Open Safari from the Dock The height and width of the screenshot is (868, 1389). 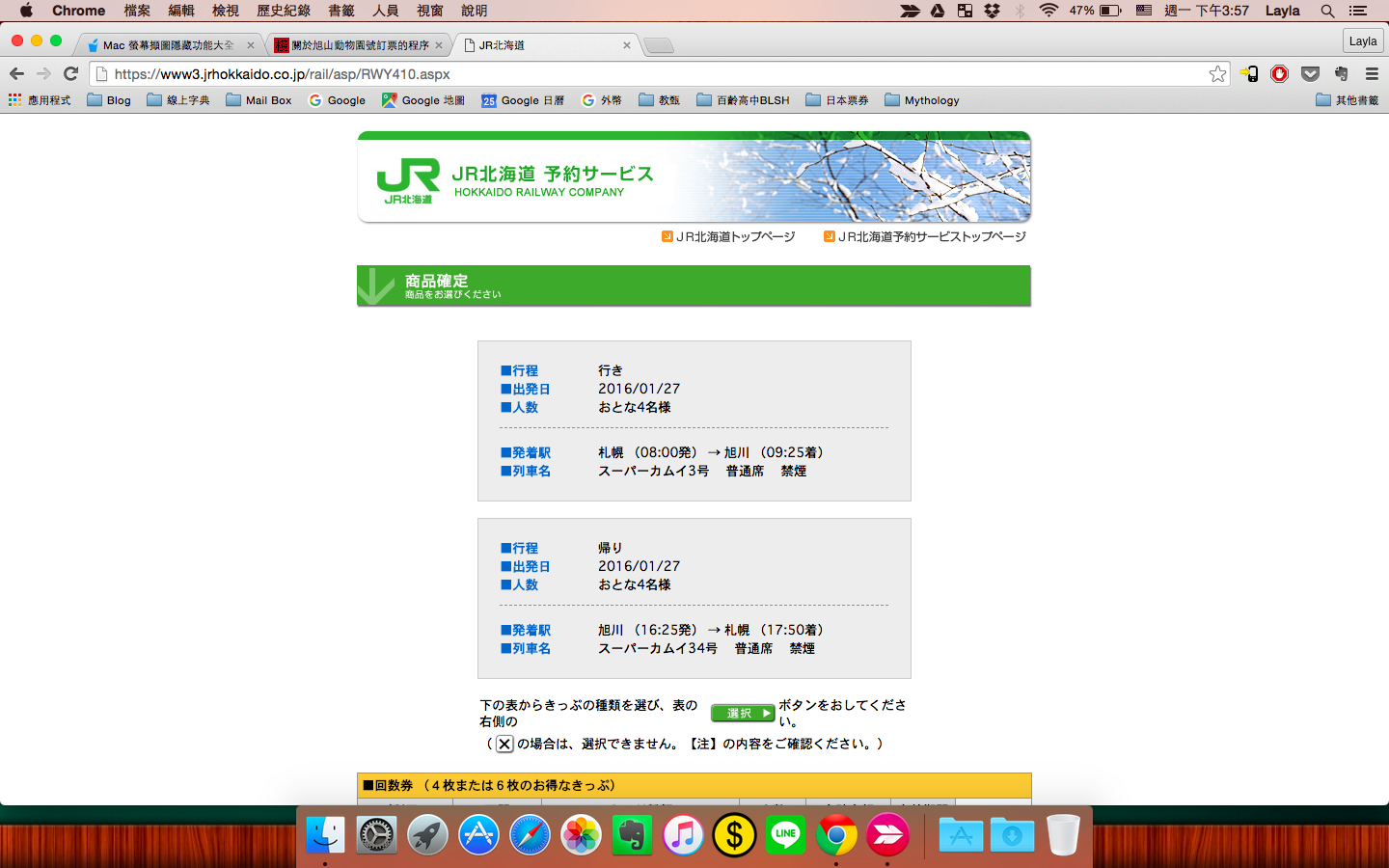pos(530,835)
